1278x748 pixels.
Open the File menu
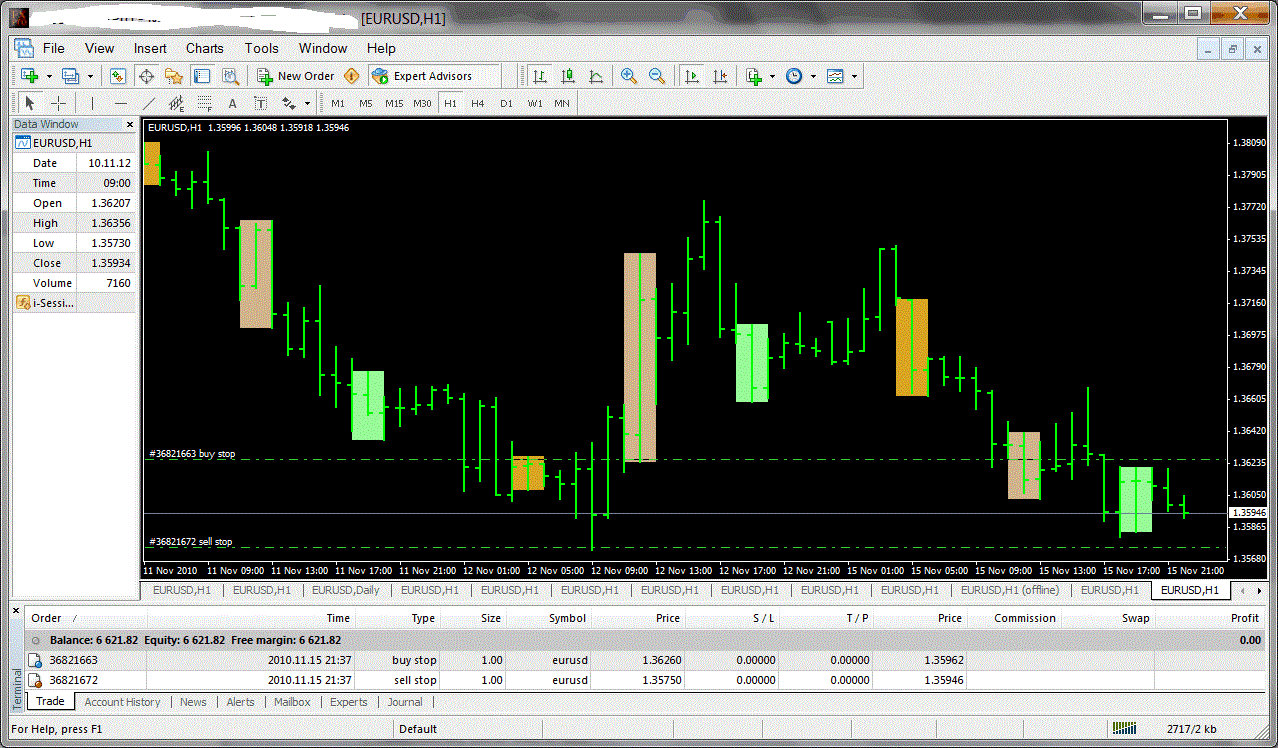(x=53, y=48)
